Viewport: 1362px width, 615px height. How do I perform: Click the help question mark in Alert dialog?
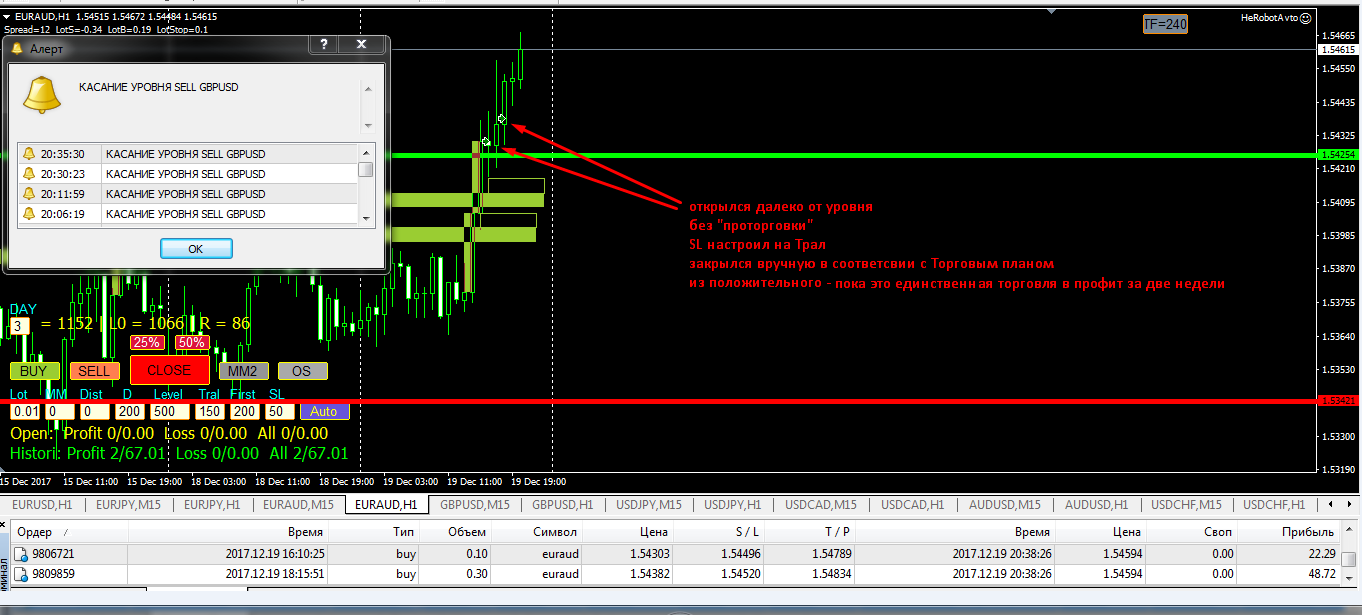324,45
